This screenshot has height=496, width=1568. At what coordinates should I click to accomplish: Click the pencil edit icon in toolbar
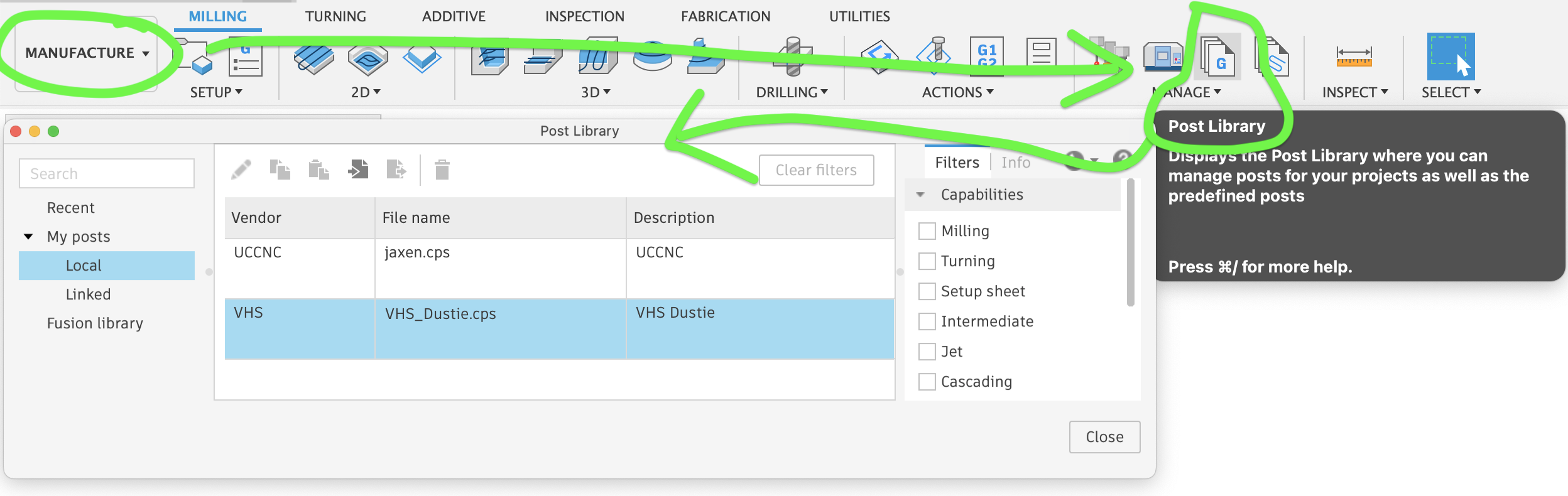(x=241, y=170)
